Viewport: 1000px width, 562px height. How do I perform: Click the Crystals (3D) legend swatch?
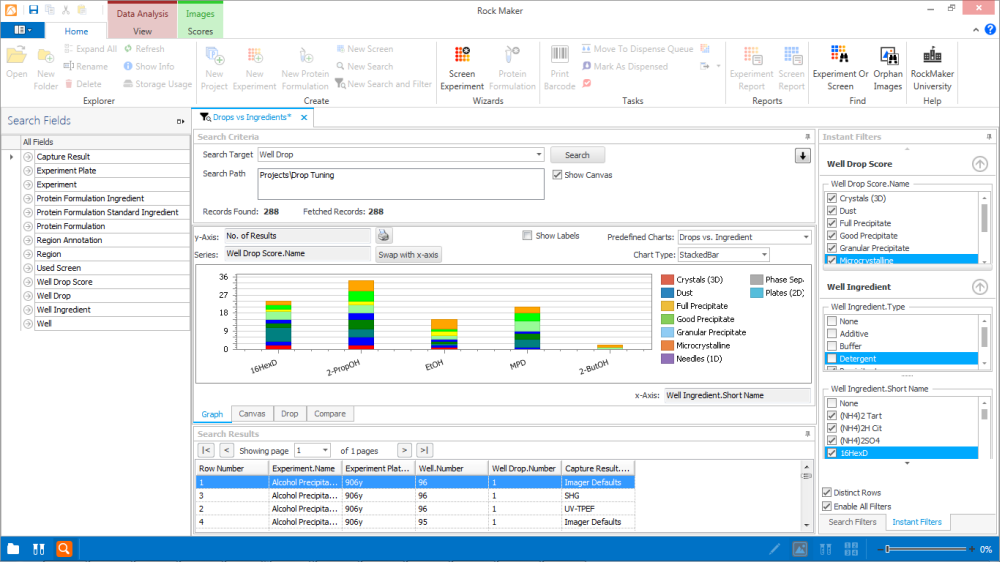point(667,279)
